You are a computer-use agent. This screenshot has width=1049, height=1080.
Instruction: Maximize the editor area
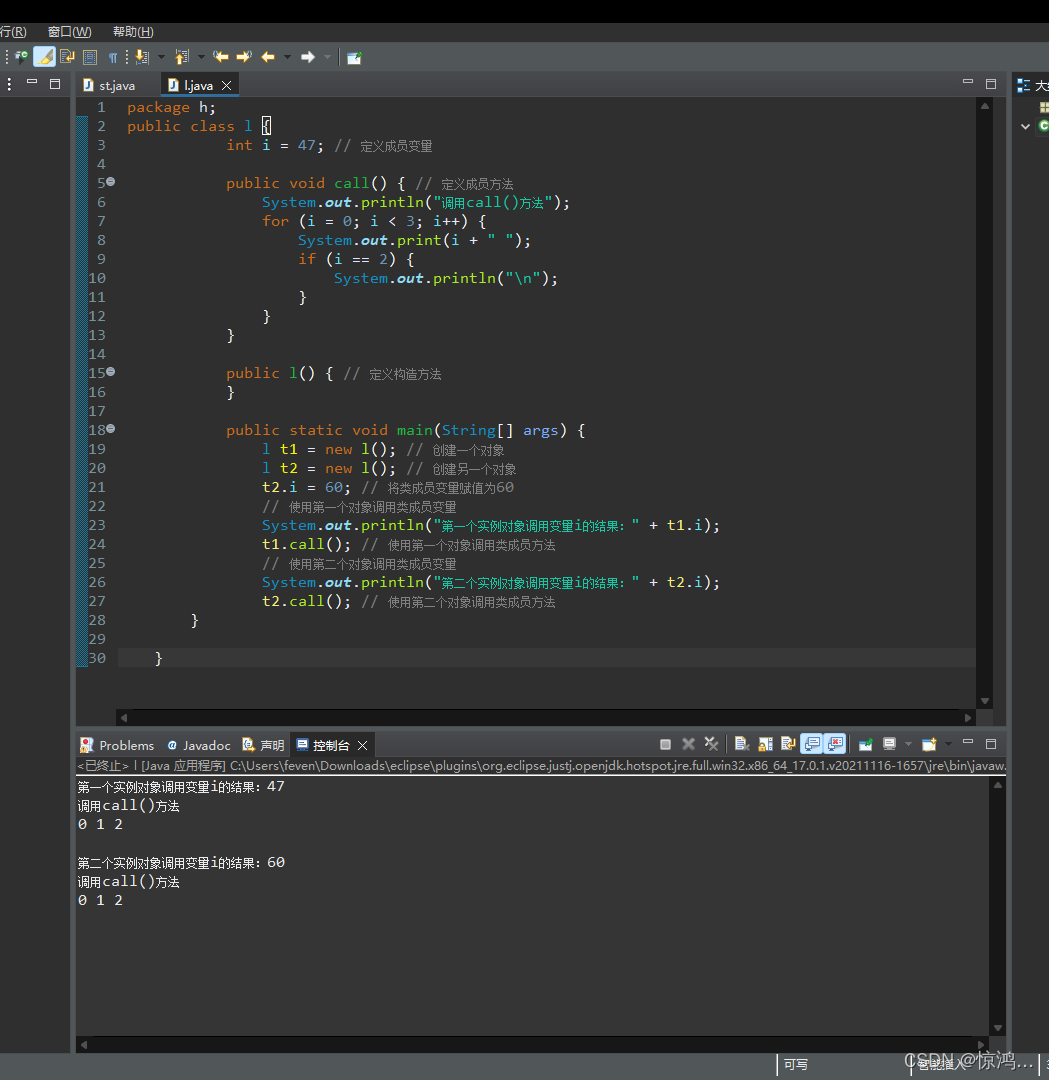tap(991, 83)
